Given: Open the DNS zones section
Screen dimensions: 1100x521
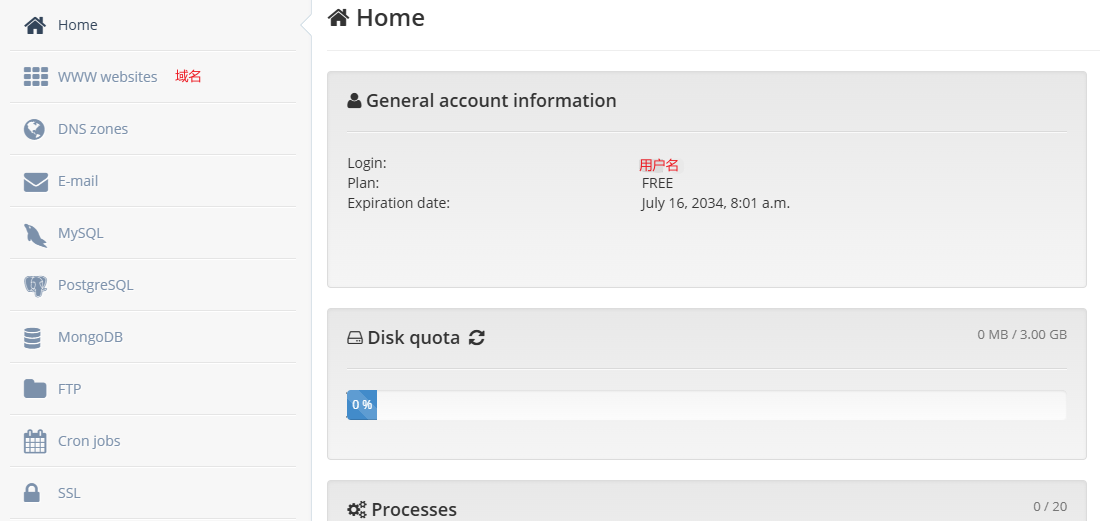Looking at the screenshot, I should click(93, 129).
